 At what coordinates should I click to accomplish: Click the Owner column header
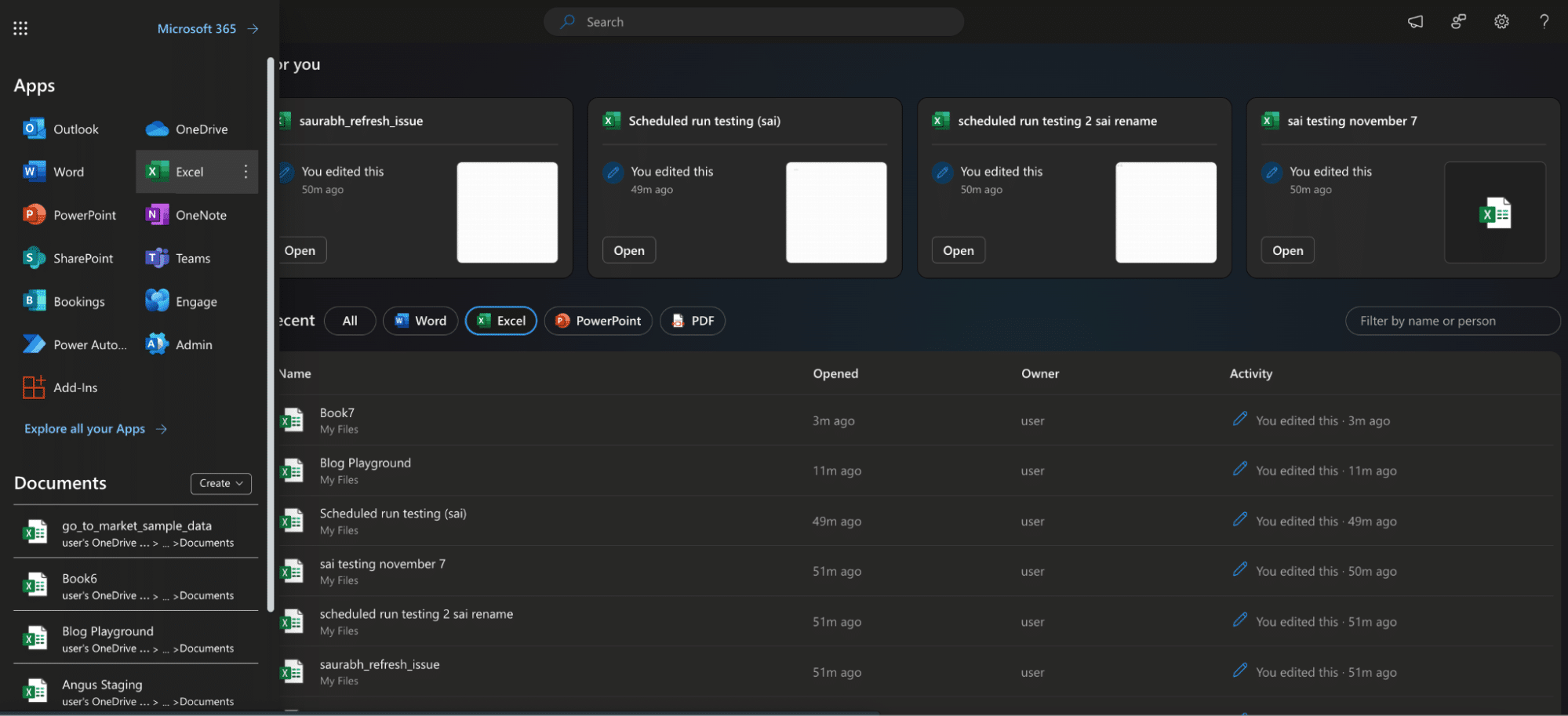1040,373
